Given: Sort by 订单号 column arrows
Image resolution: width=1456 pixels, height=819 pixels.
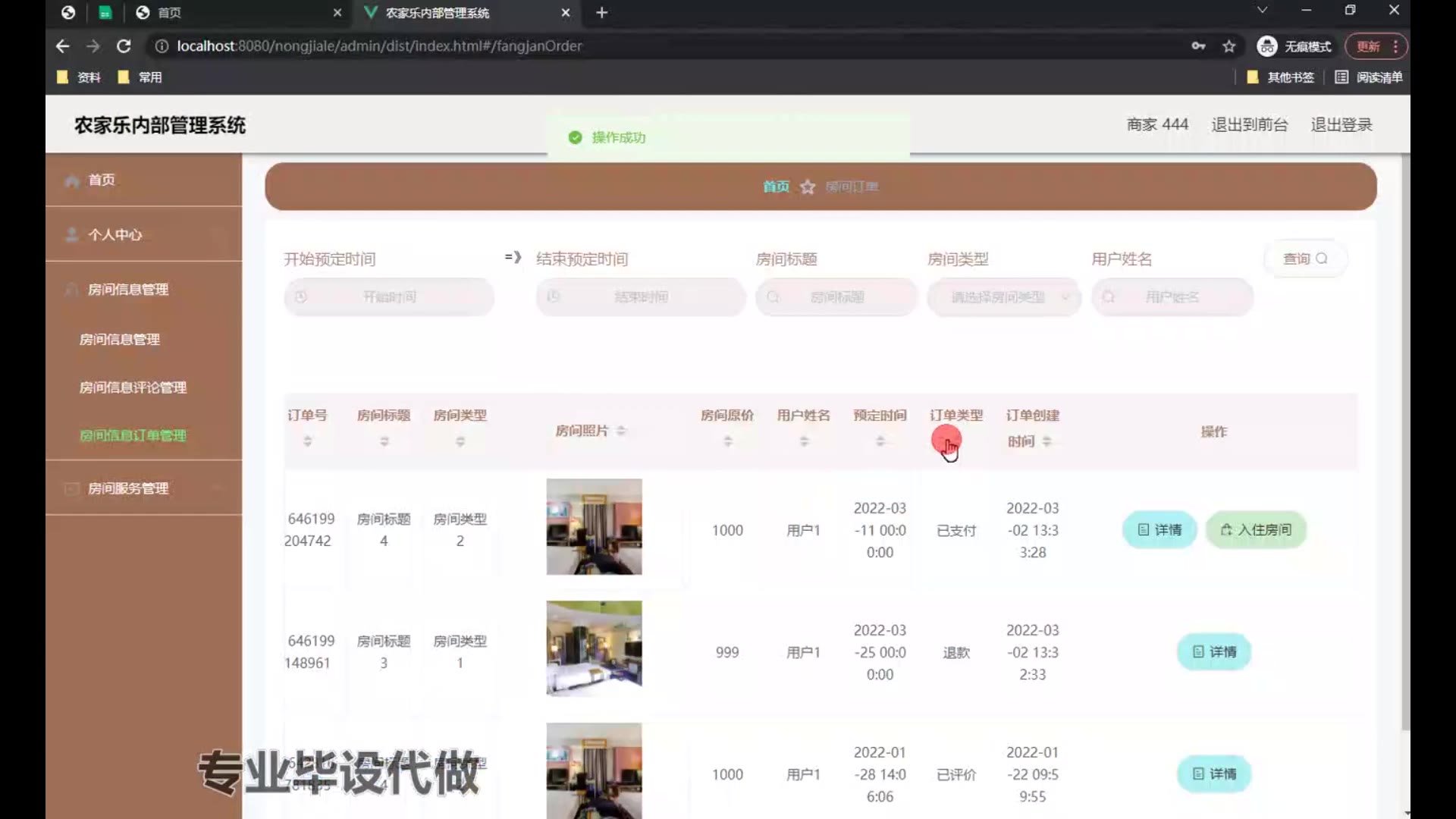Looking at the screenshot, I should tap(307, 441).
